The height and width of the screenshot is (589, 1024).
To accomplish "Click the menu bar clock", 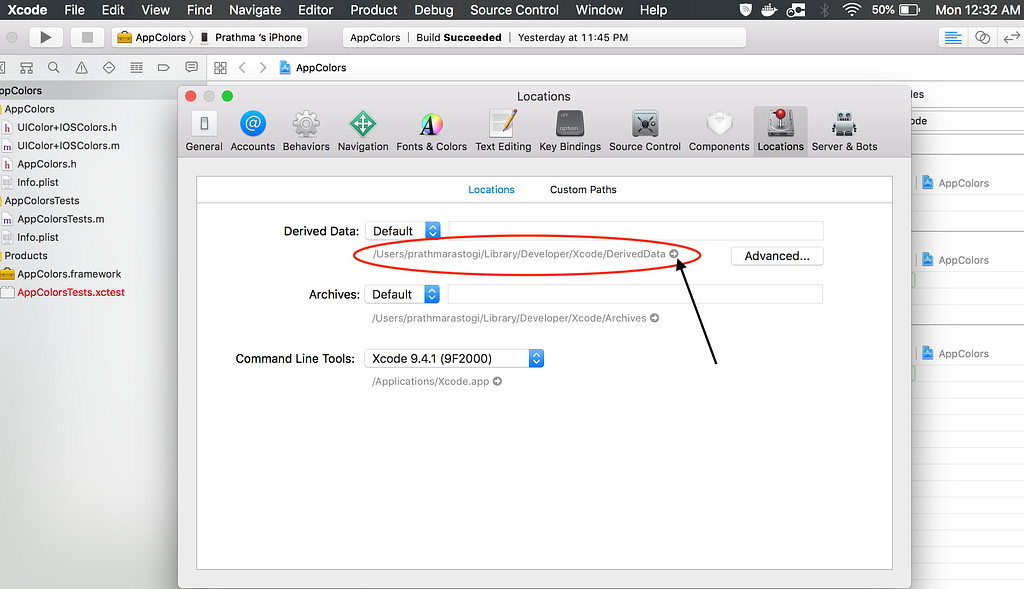I will (x=978, y=10).
